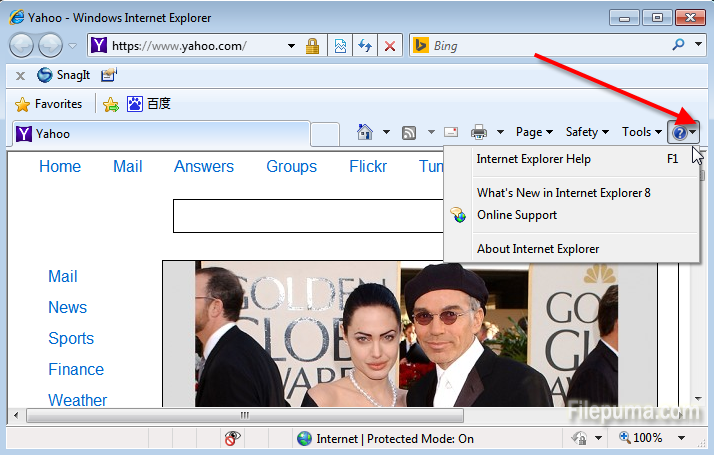Click the Print icon in command bar
Image resolution: width=714 pixels, height=455 pixels.
click(x=479, y=132)
